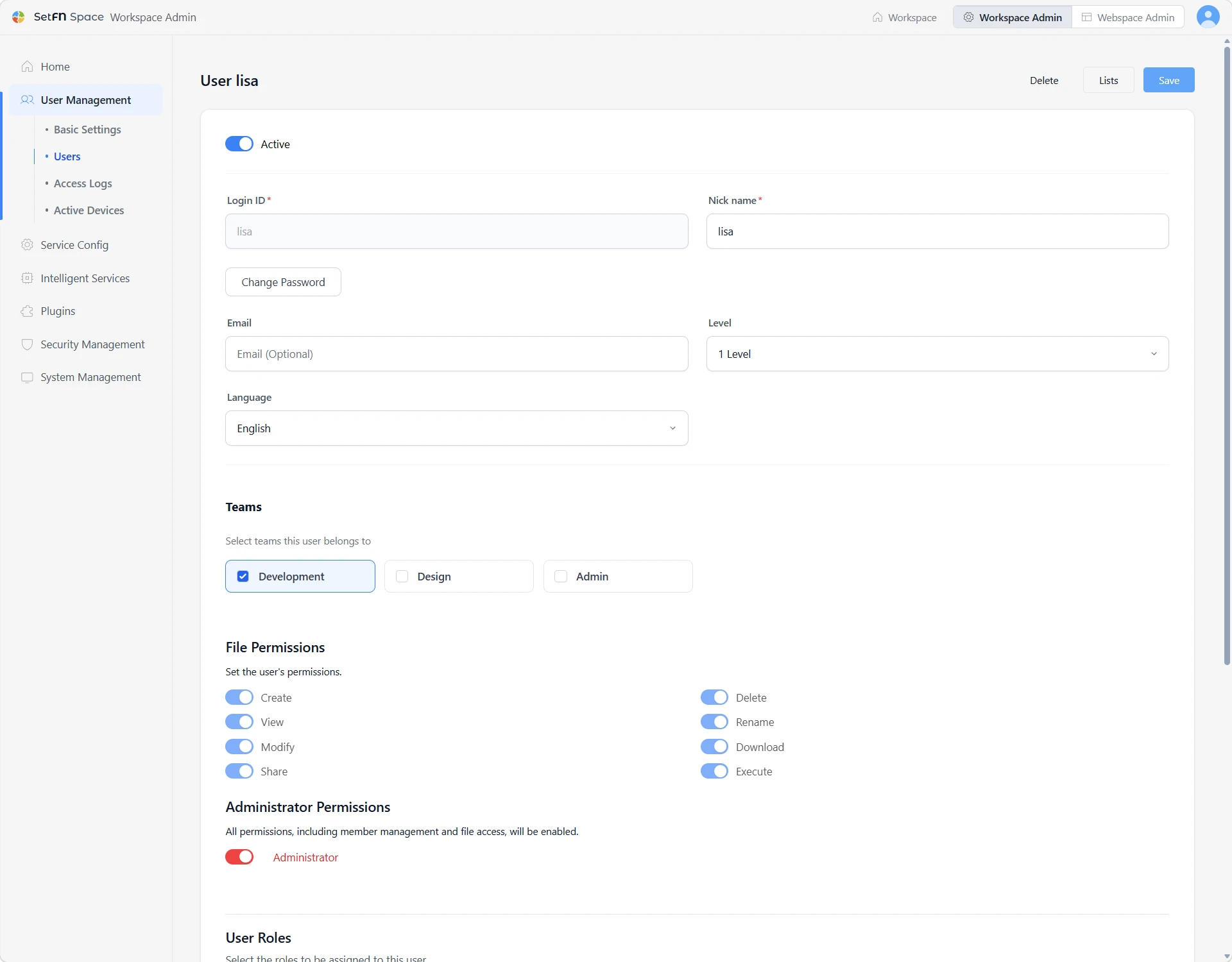The image size is (1232, 962).
Task: Click the Nick name input field
Action: pos(937,232)
